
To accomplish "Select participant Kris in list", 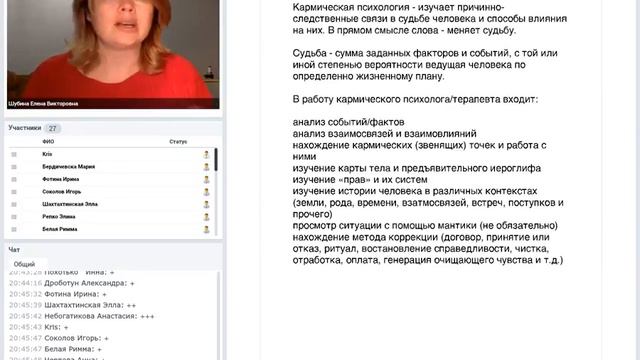I will coord(47,154).
